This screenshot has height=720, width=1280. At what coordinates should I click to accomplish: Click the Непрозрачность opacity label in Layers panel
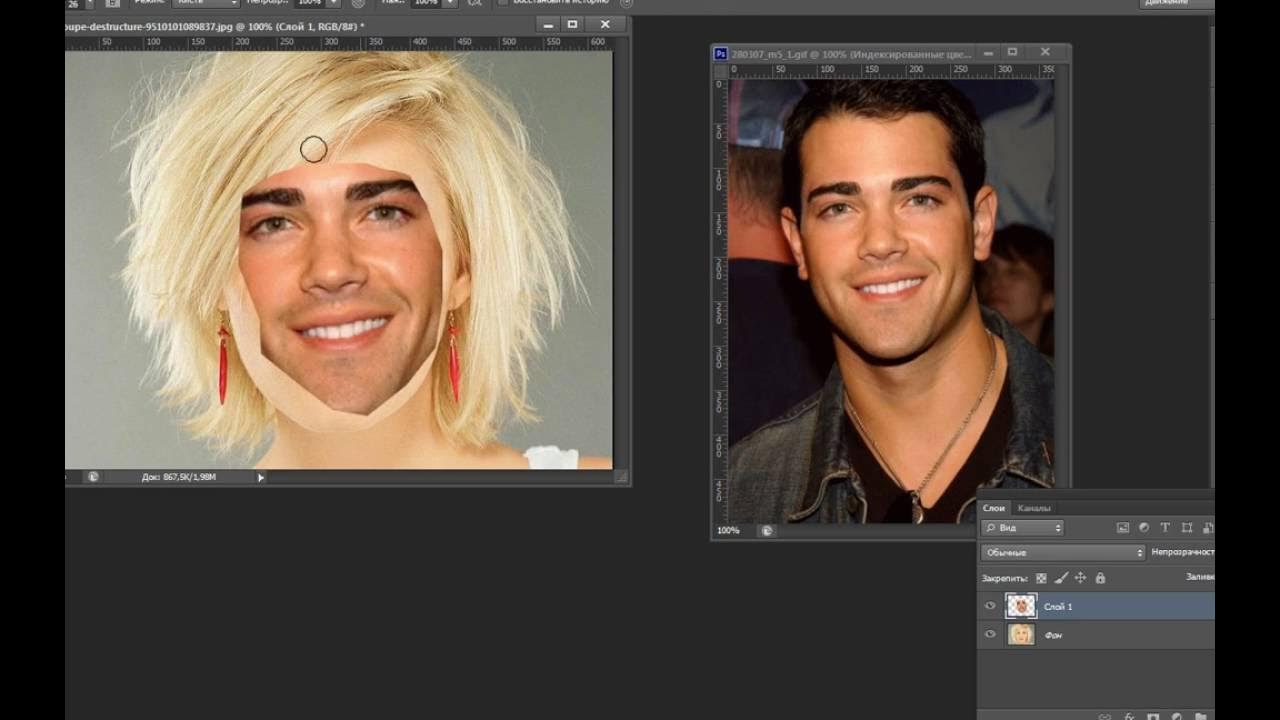pyautogui.click(x=1183, y=552)
